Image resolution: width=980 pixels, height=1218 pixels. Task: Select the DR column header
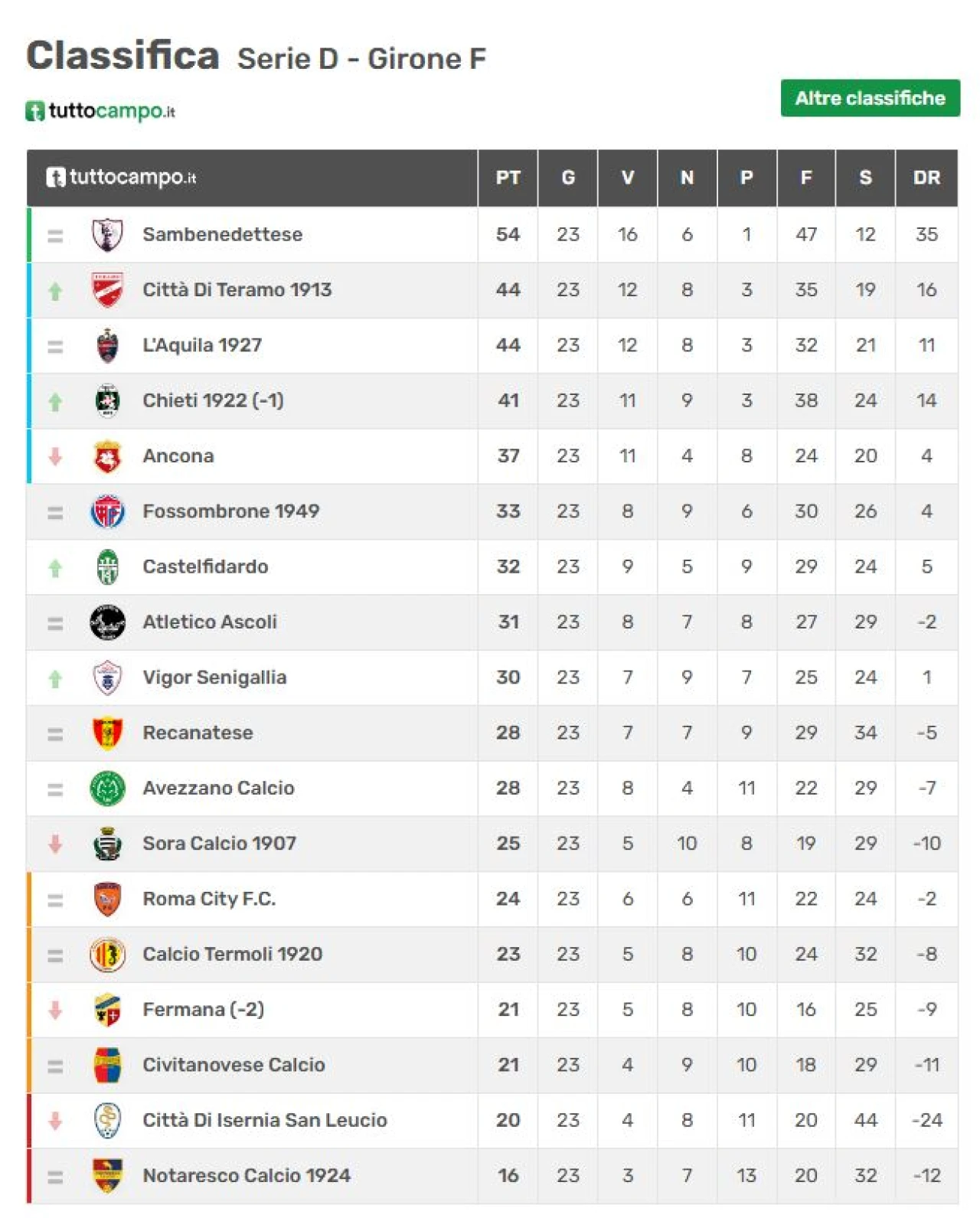(926, 178)
